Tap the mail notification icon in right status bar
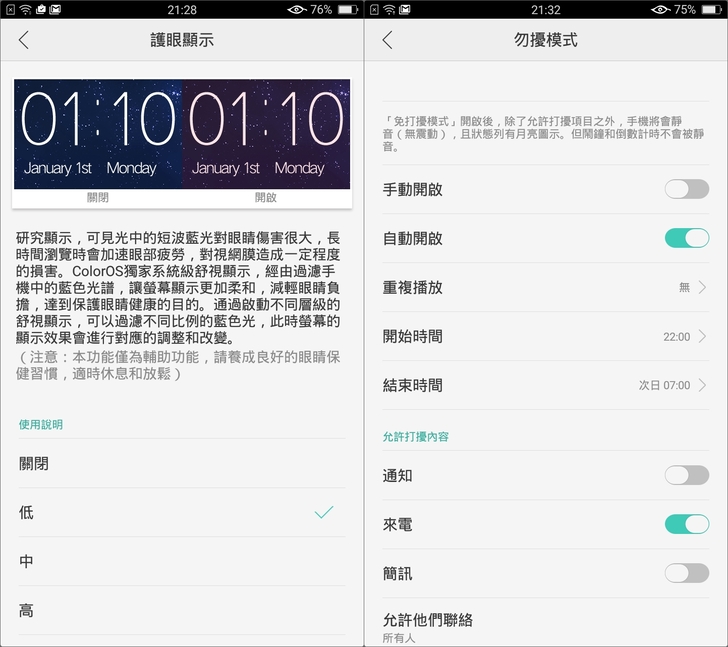 click(404, 9)
